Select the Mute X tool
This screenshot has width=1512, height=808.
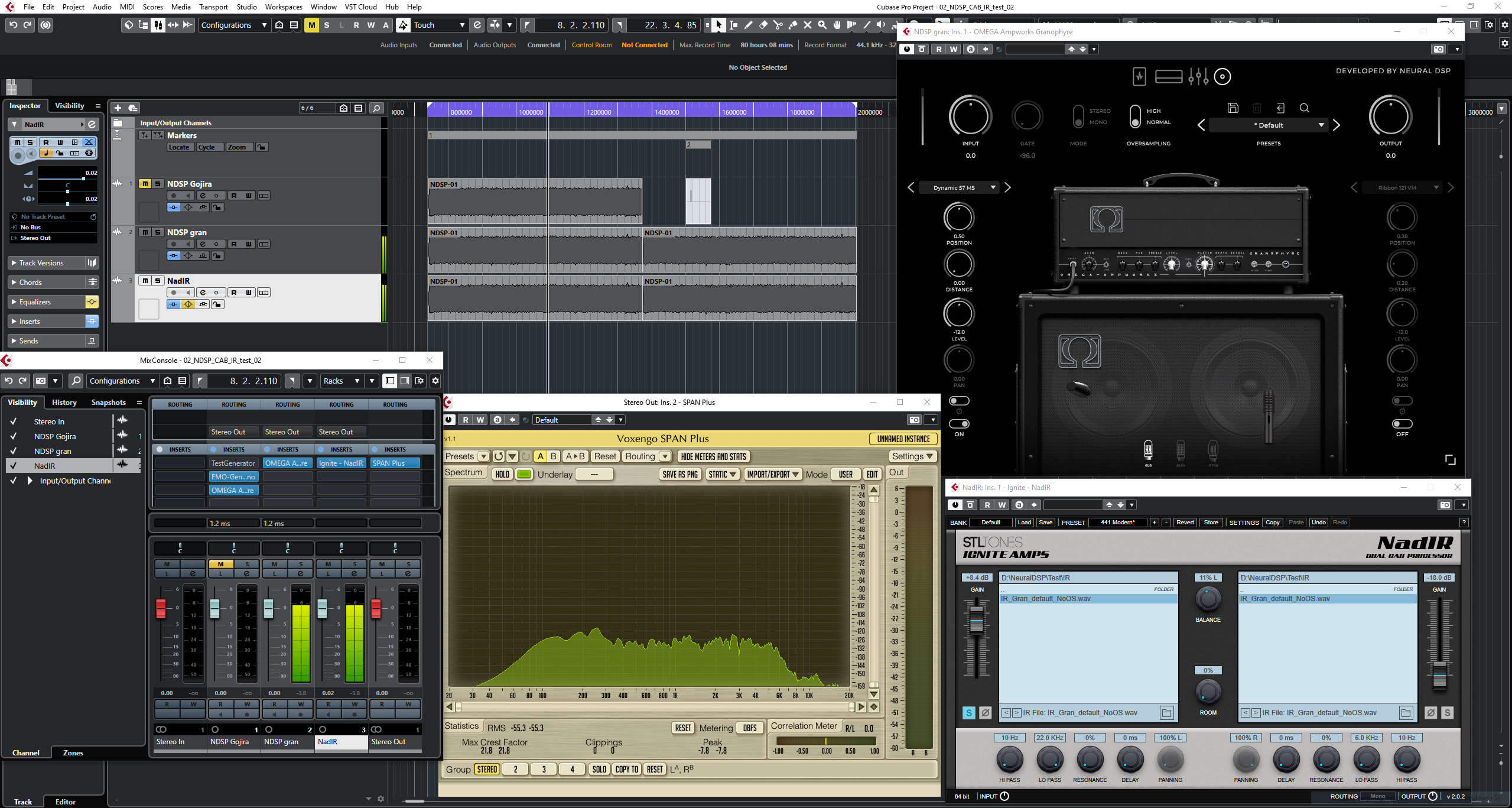807,25
